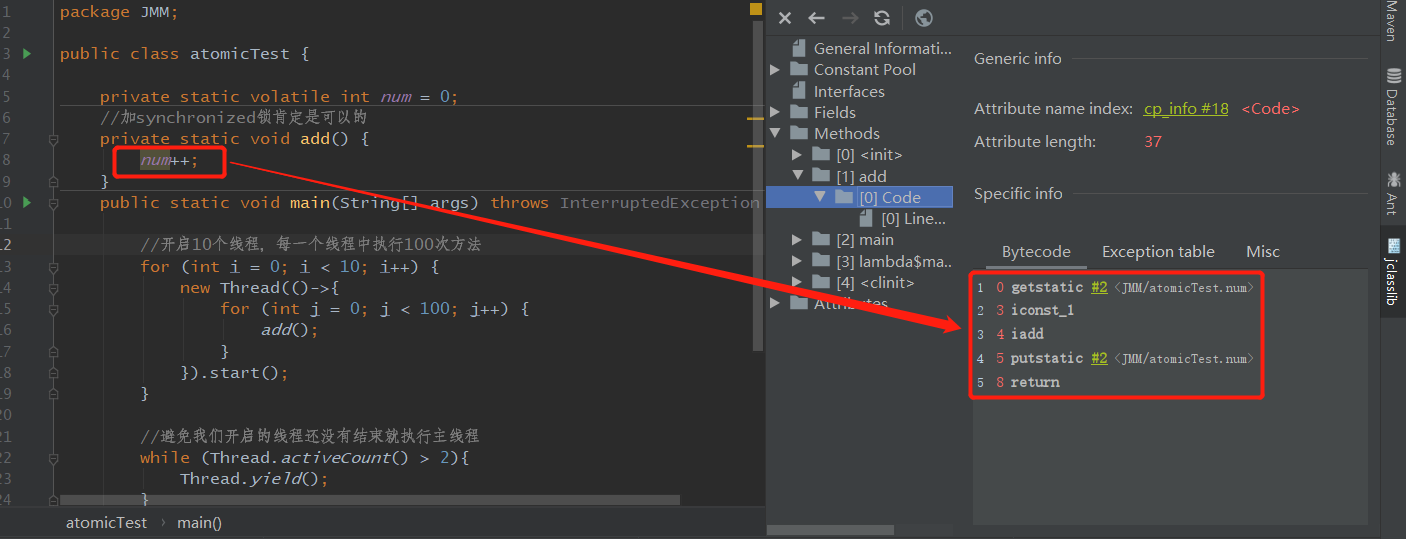Reload the class file in jclasslib
1406x539 pixels.
pos(881,18)
